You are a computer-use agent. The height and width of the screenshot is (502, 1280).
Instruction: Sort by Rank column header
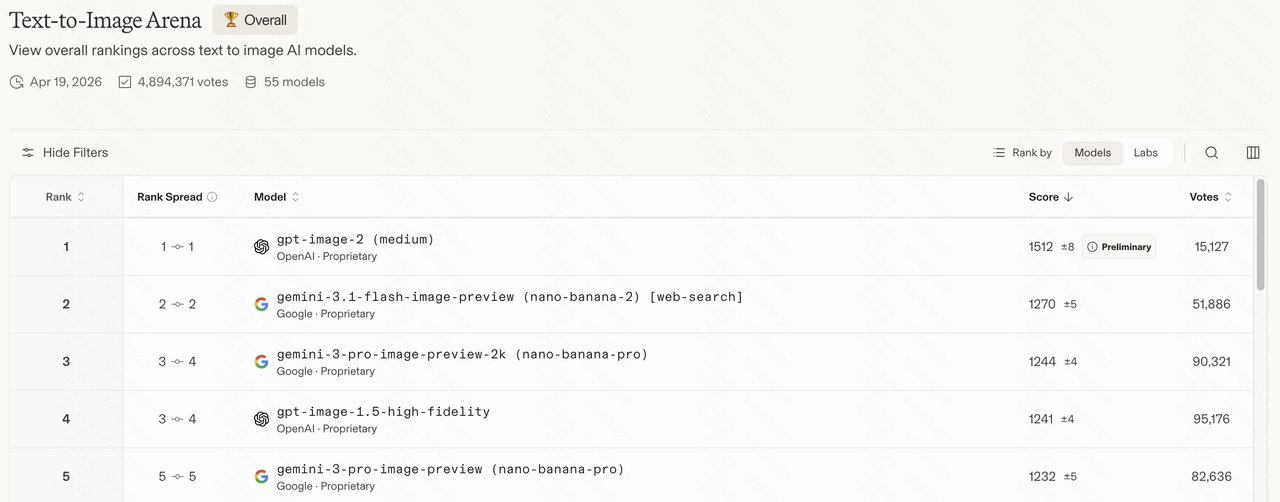click(65, 197)
